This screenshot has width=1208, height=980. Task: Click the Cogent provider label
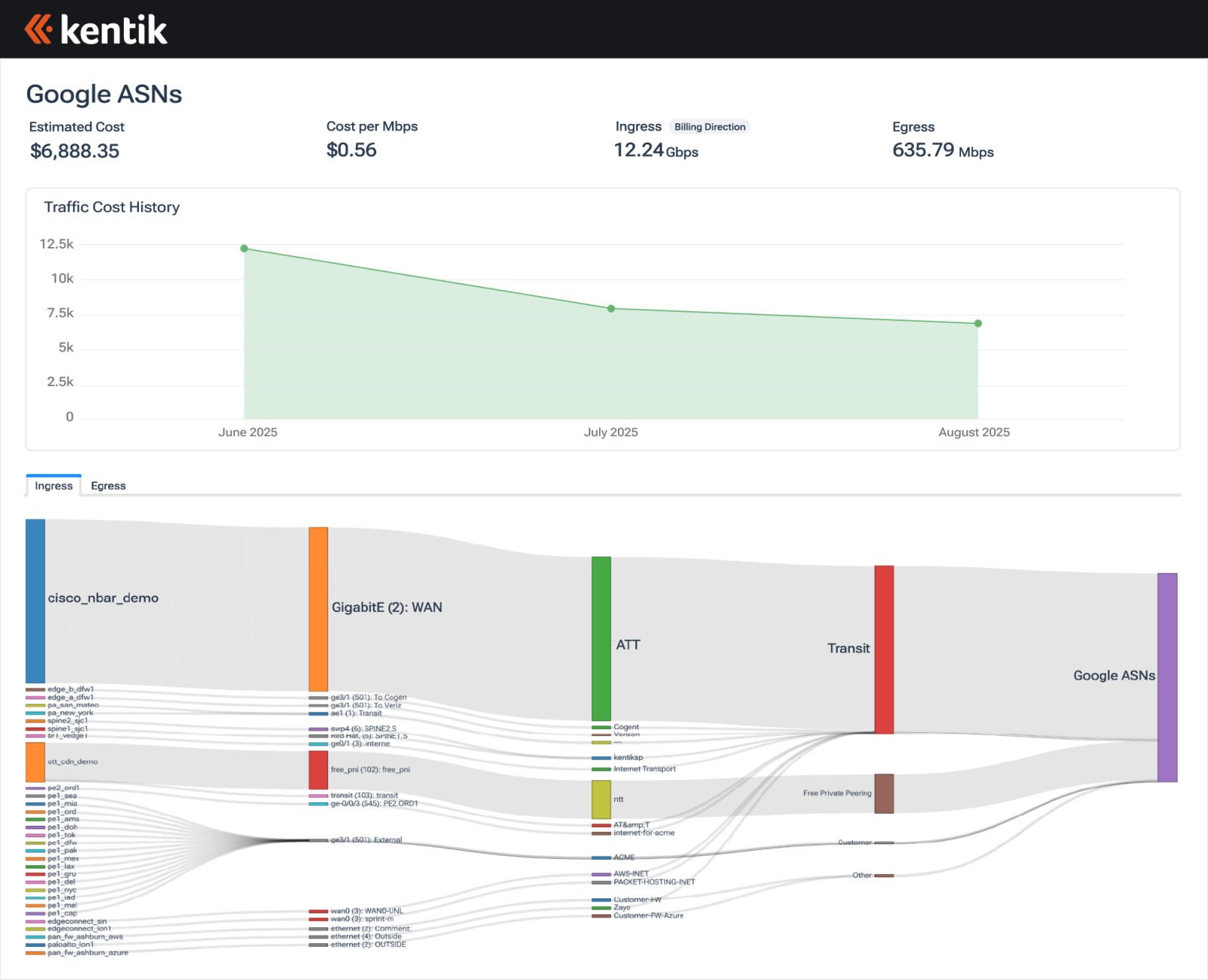point(626,727)
